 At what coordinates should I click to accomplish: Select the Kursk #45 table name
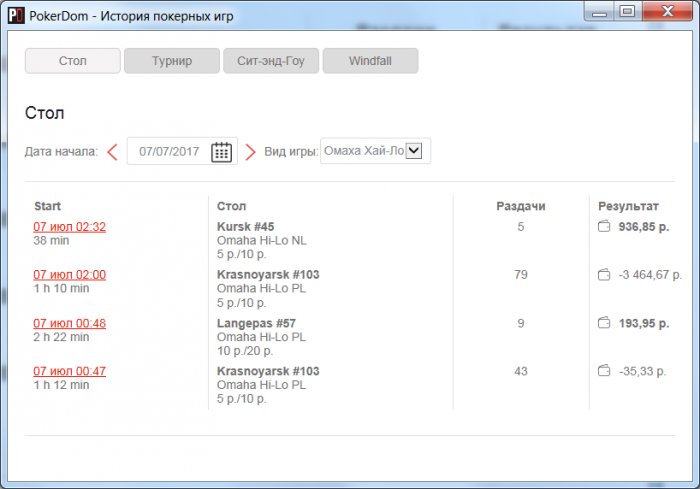point(246,227)
